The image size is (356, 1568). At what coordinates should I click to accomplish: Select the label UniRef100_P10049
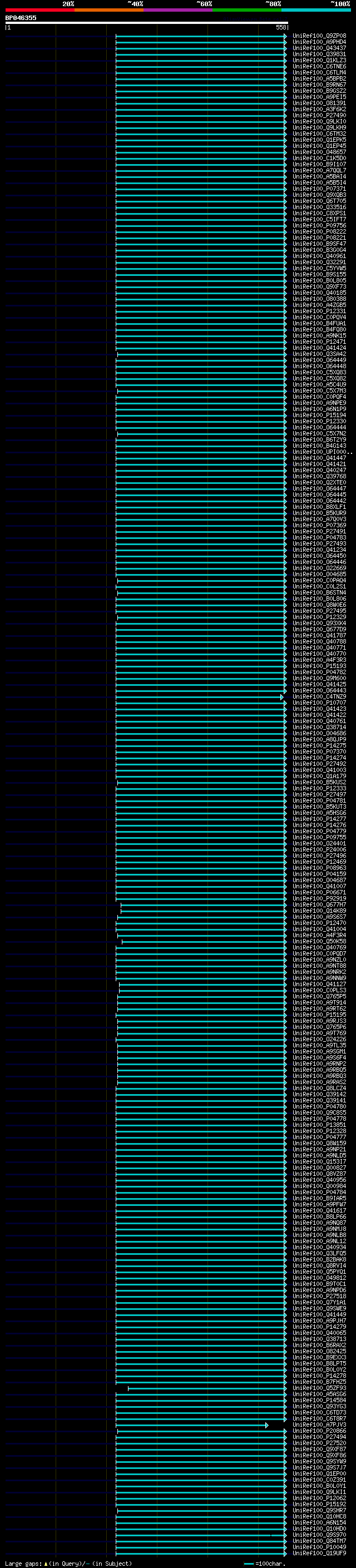(319, 1547)
